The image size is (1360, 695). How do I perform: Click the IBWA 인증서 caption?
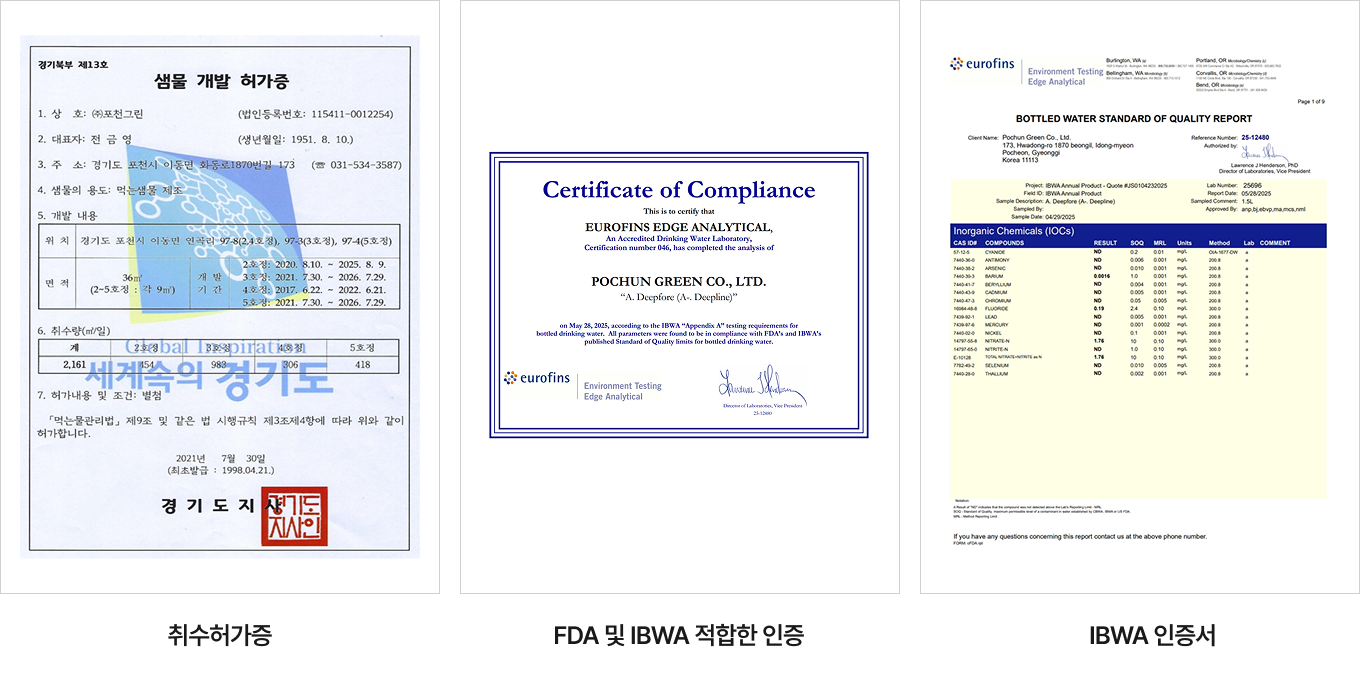click(1139, 634)
